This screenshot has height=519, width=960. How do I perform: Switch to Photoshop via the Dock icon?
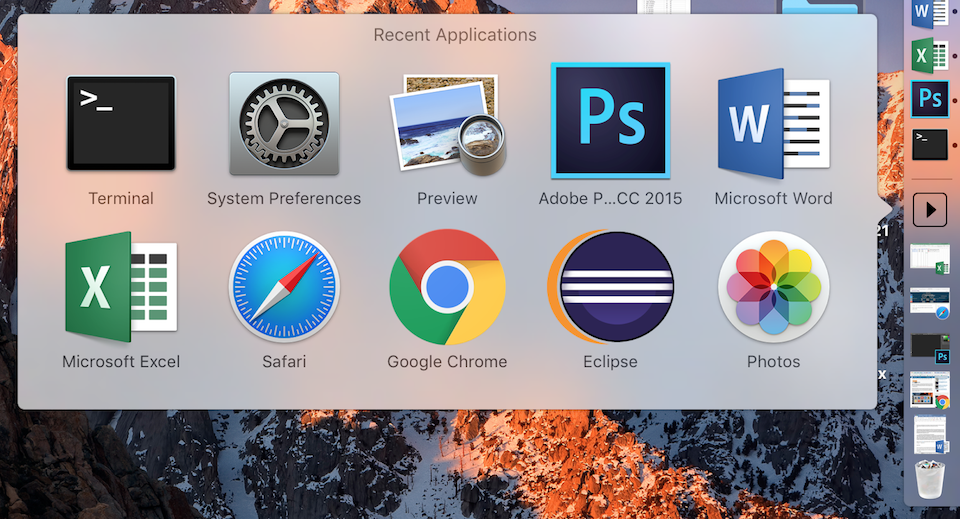930,99
